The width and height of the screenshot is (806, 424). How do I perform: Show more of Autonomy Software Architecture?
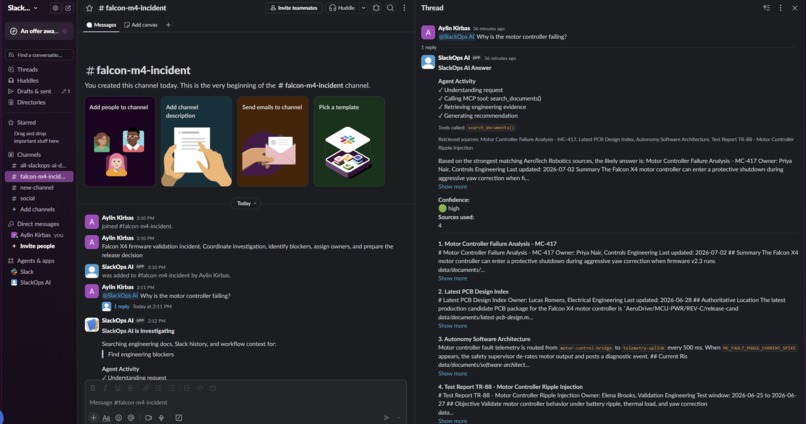click(x=452, y=374)
